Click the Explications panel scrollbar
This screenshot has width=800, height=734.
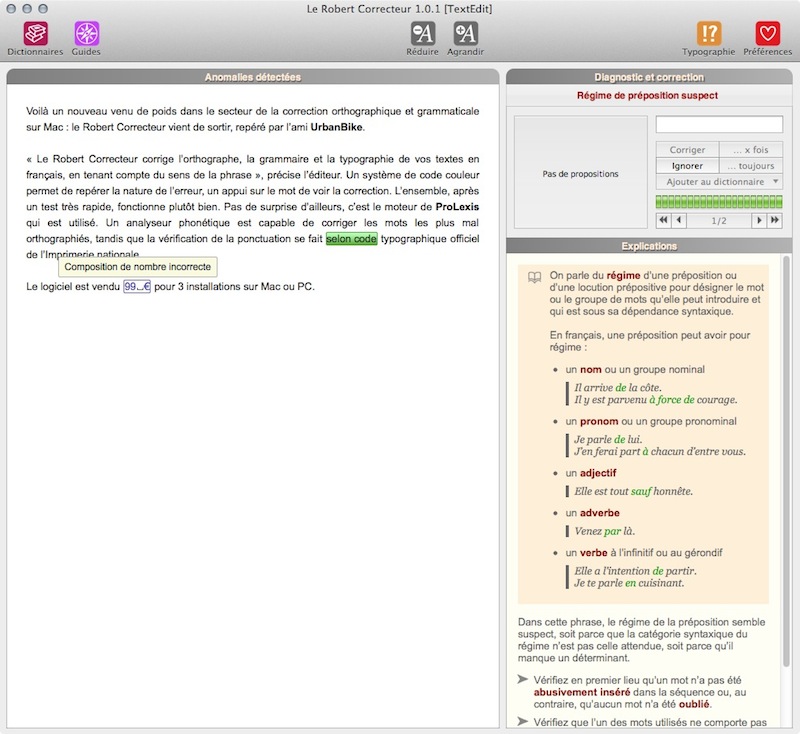pyautogui.click(x=786, y=459)
